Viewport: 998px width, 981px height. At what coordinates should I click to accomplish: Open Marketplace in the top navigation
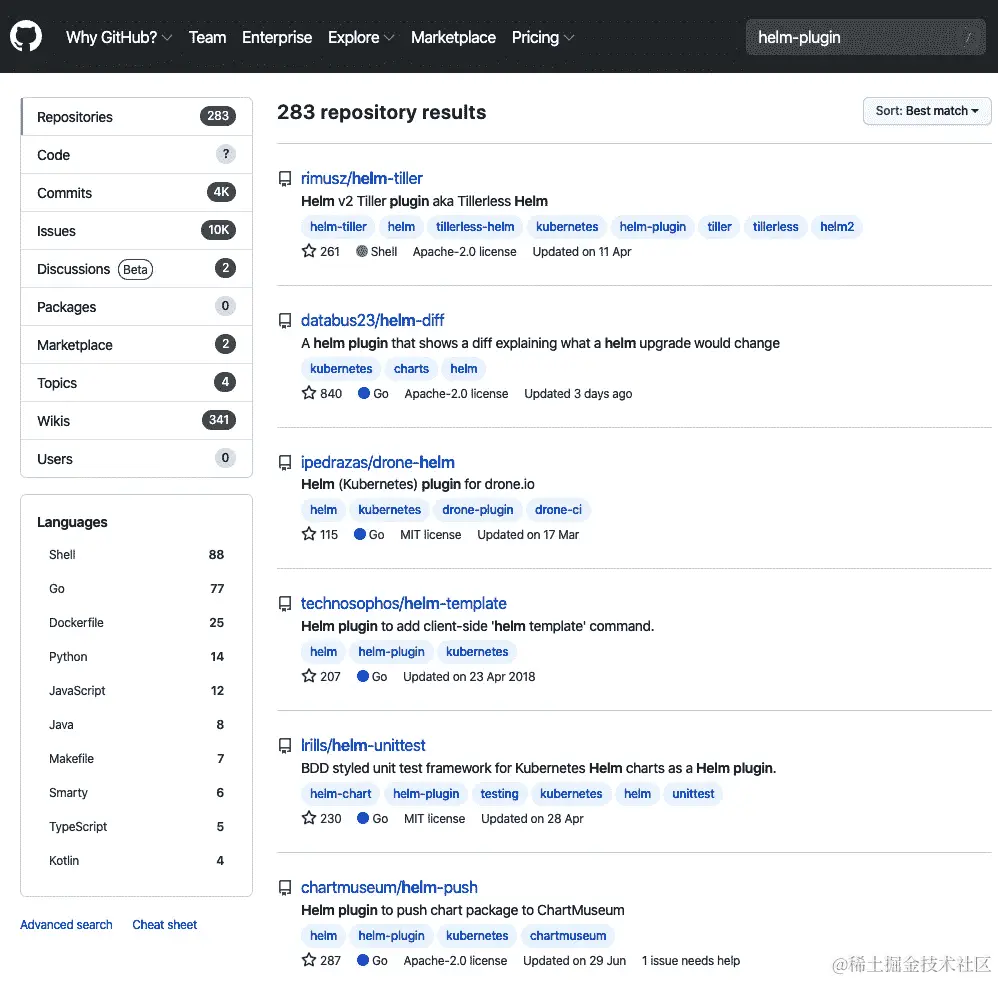point(453,38)
